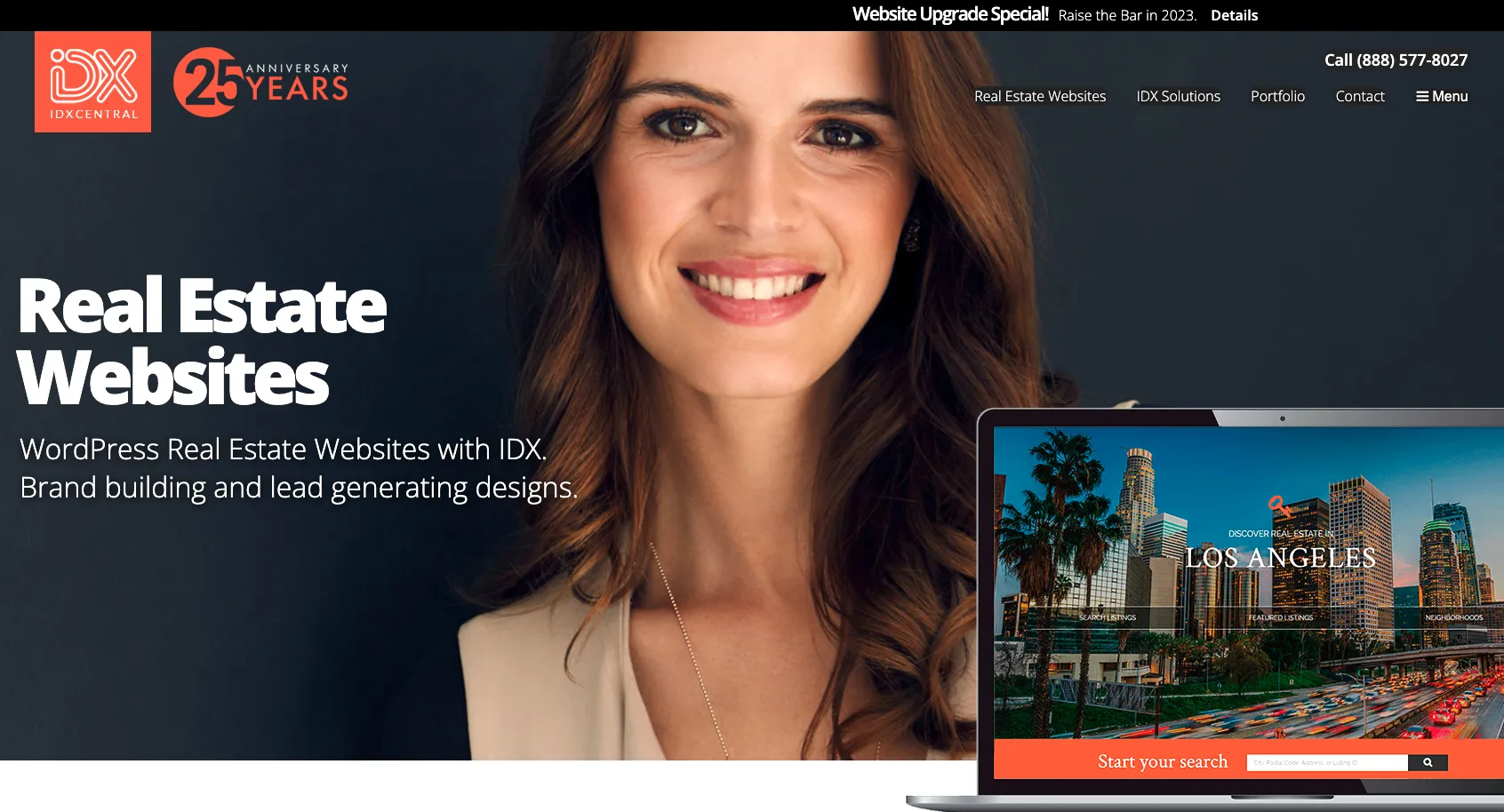
Task: Click the orange key logo in laptop preview
Action: pyautogui.click(x=1280, y=506)
